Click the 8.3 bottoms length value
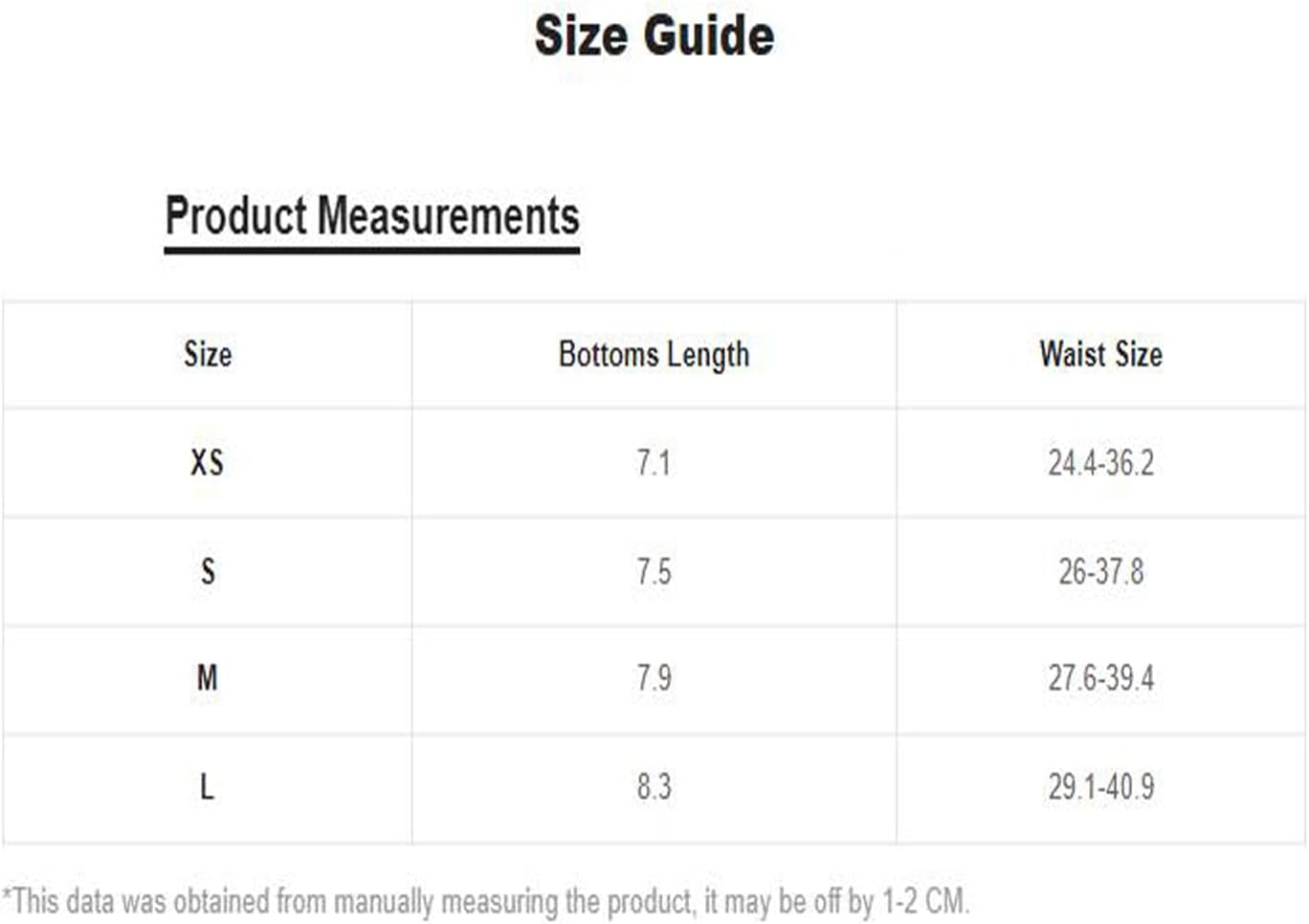Screen dimensions: 1309x924 654,787
